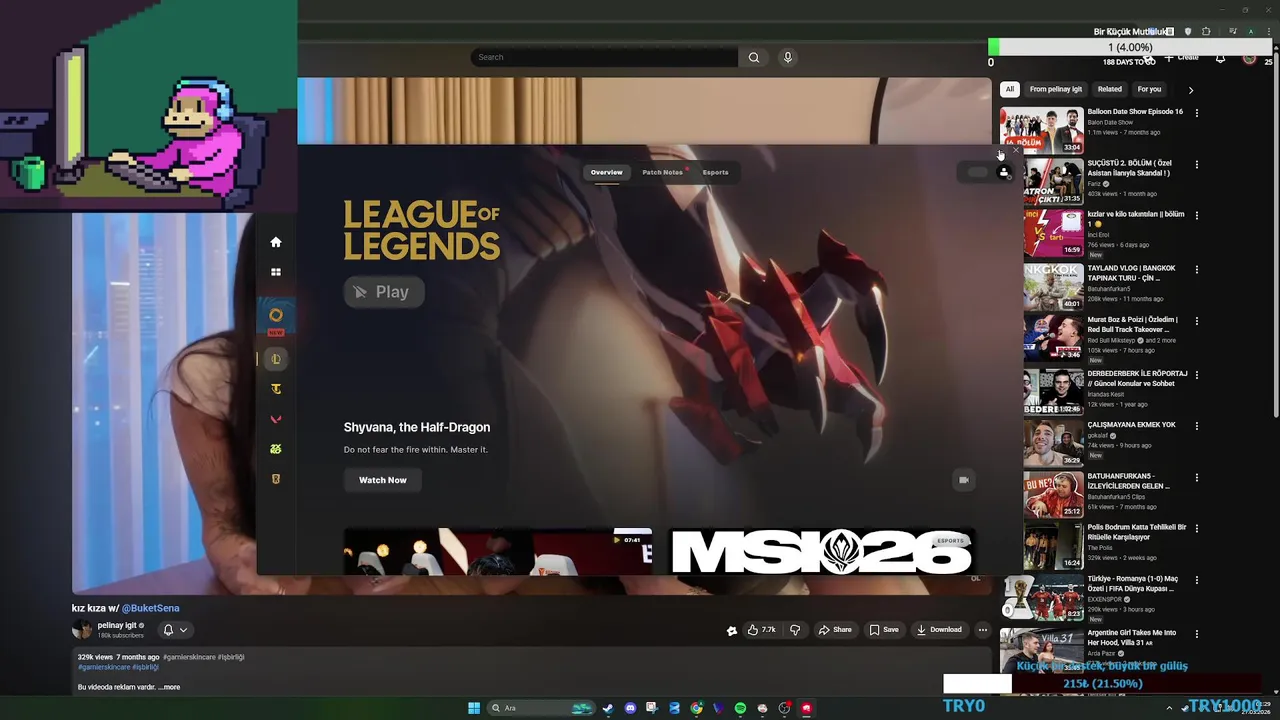
Task: Open options menu for SUÇÜSTÜ 2. BÖLÜM video
Action: tap(1196, 164)
